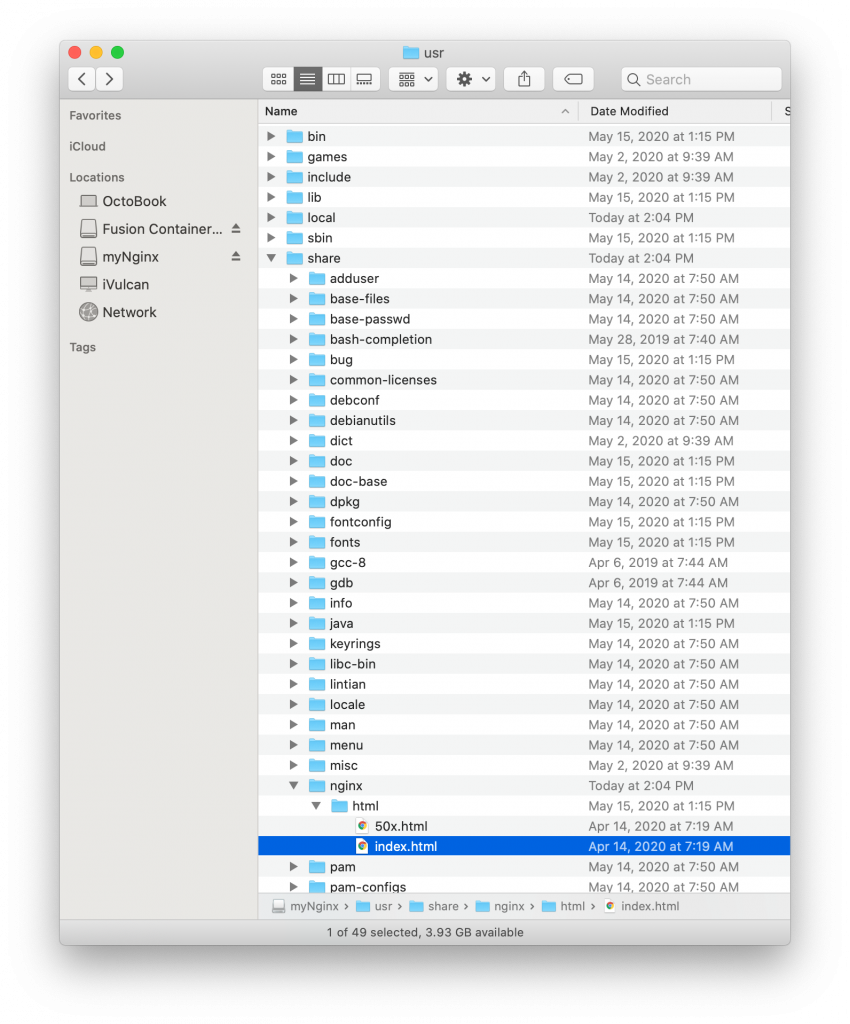The height and width of the screenshot is (1024, 850).
Task: Click the Search field
Action: 701,79
